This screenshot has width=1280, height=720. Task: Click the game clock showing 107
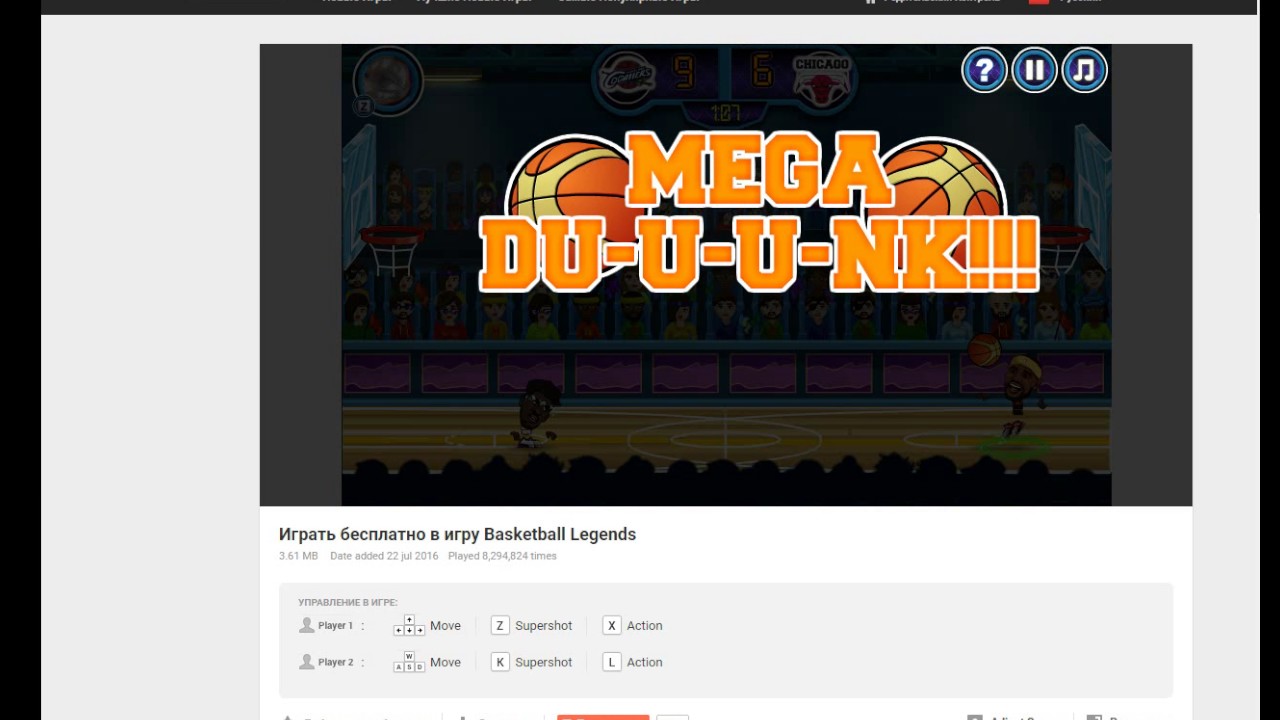[725, 112]
